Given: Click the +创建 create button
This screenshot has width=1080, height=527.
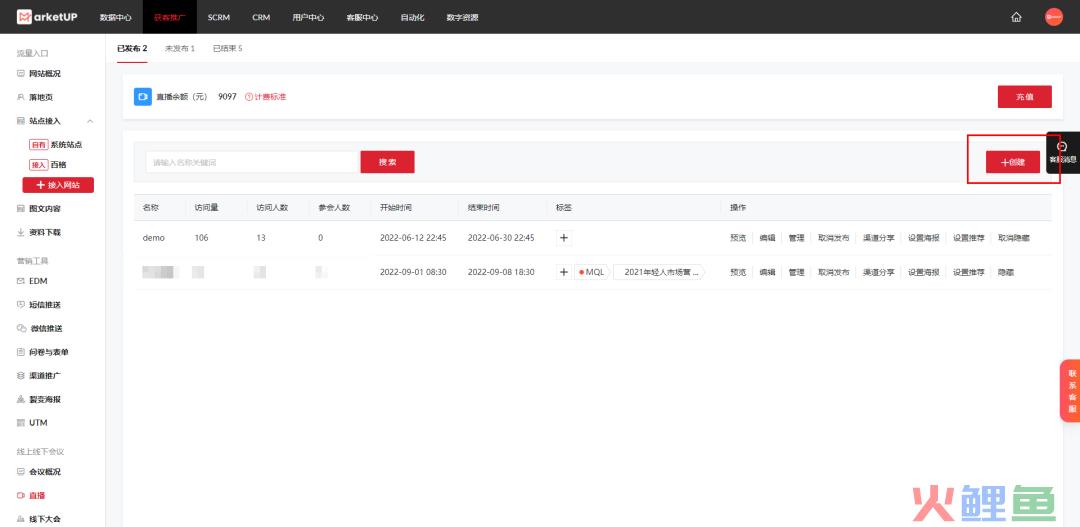Looking at the screenshot, I should pyautogui.click(x=1012, y=162).
